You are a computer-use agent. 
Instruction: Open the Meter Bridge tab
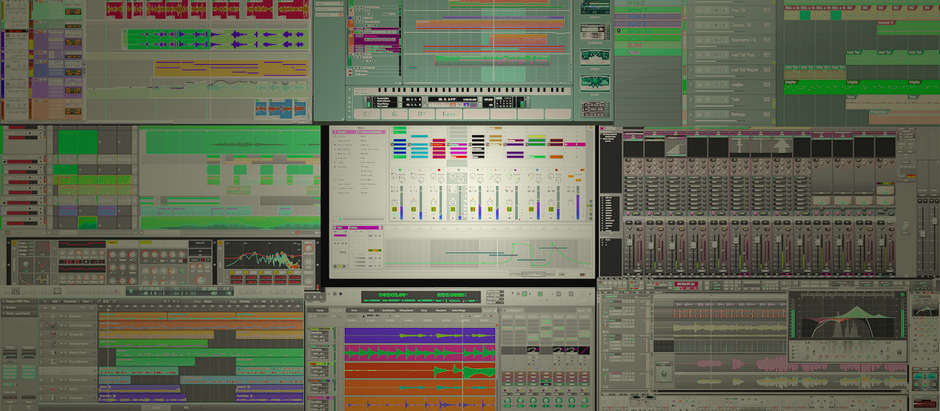click(x=459, y=310)
